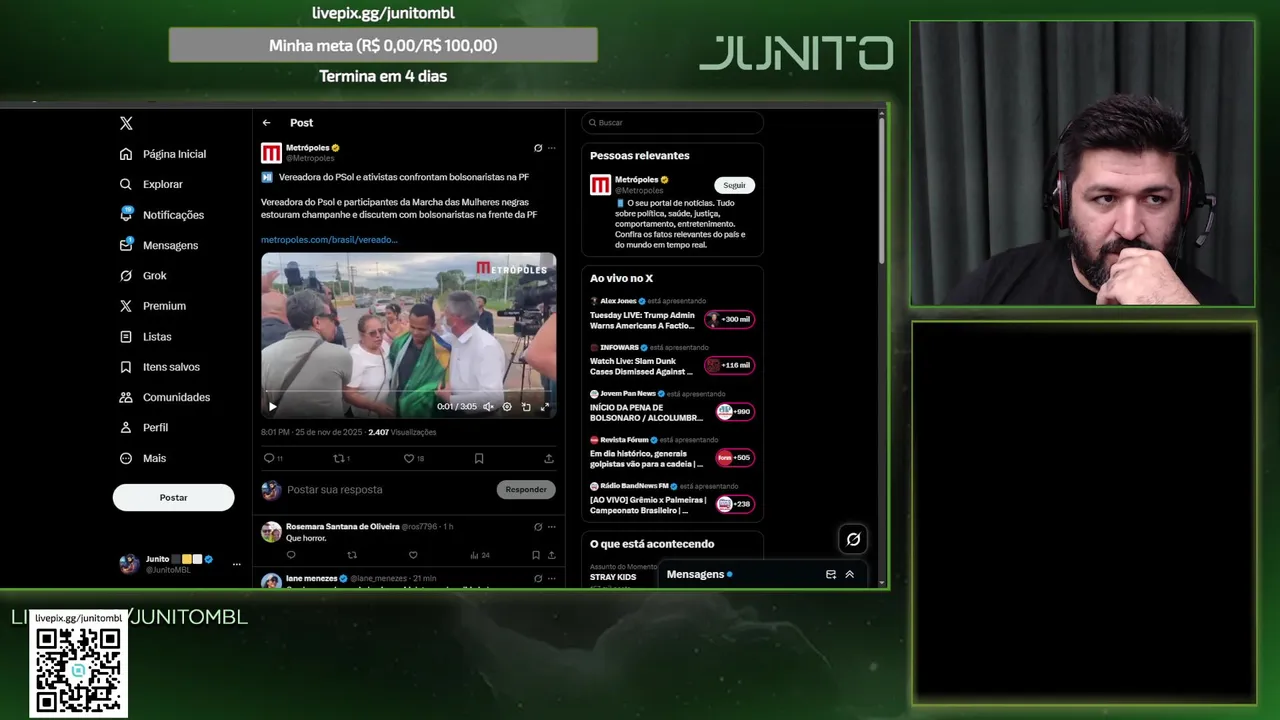The height and width of the screenshot is (720, 1280).
Task: Follow Metrópoles with Seguir button
Action: point(734,185)
